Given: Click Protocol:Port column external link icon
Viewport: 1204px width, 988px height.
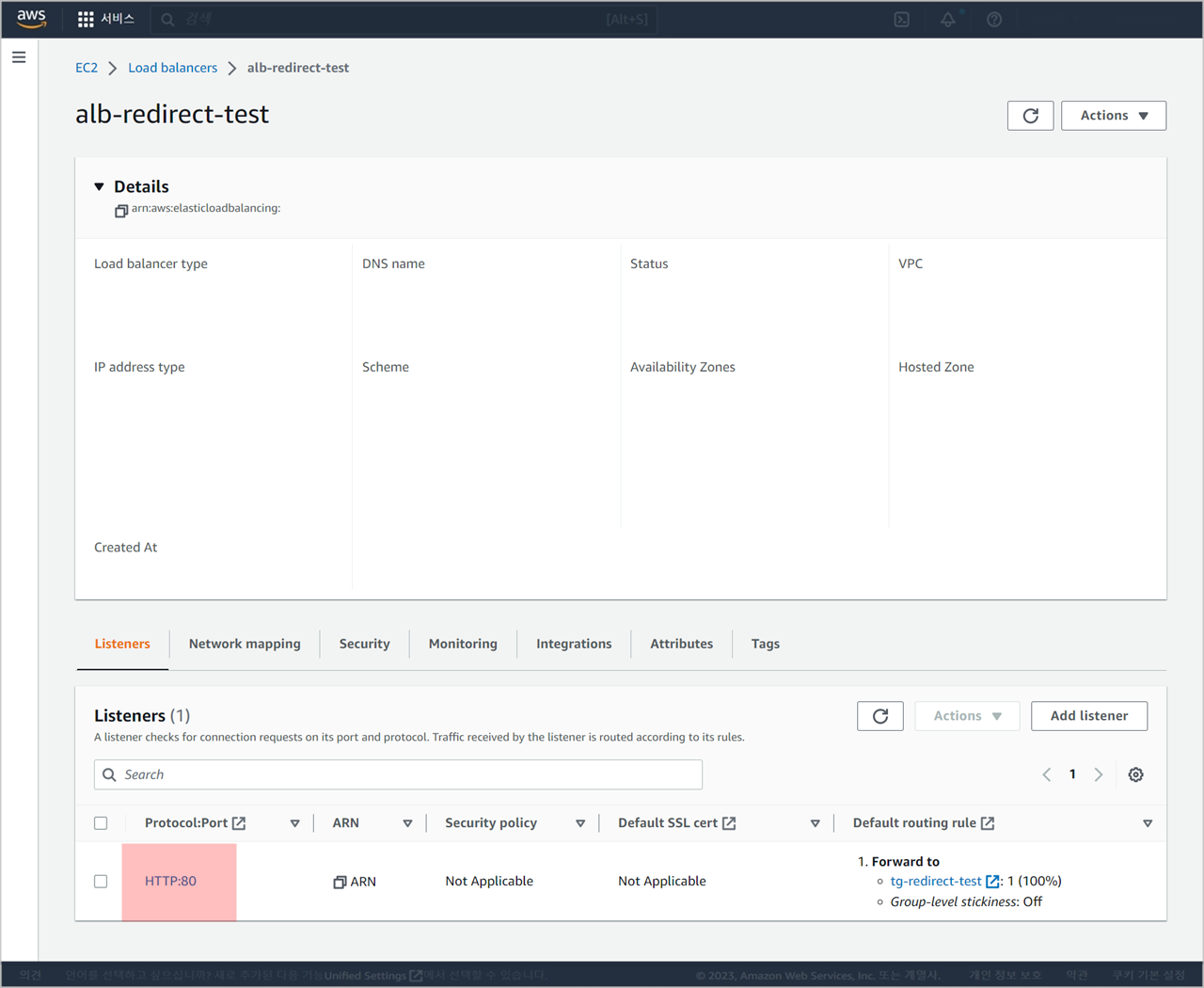Looking at the screenshot, I should 239,823.
